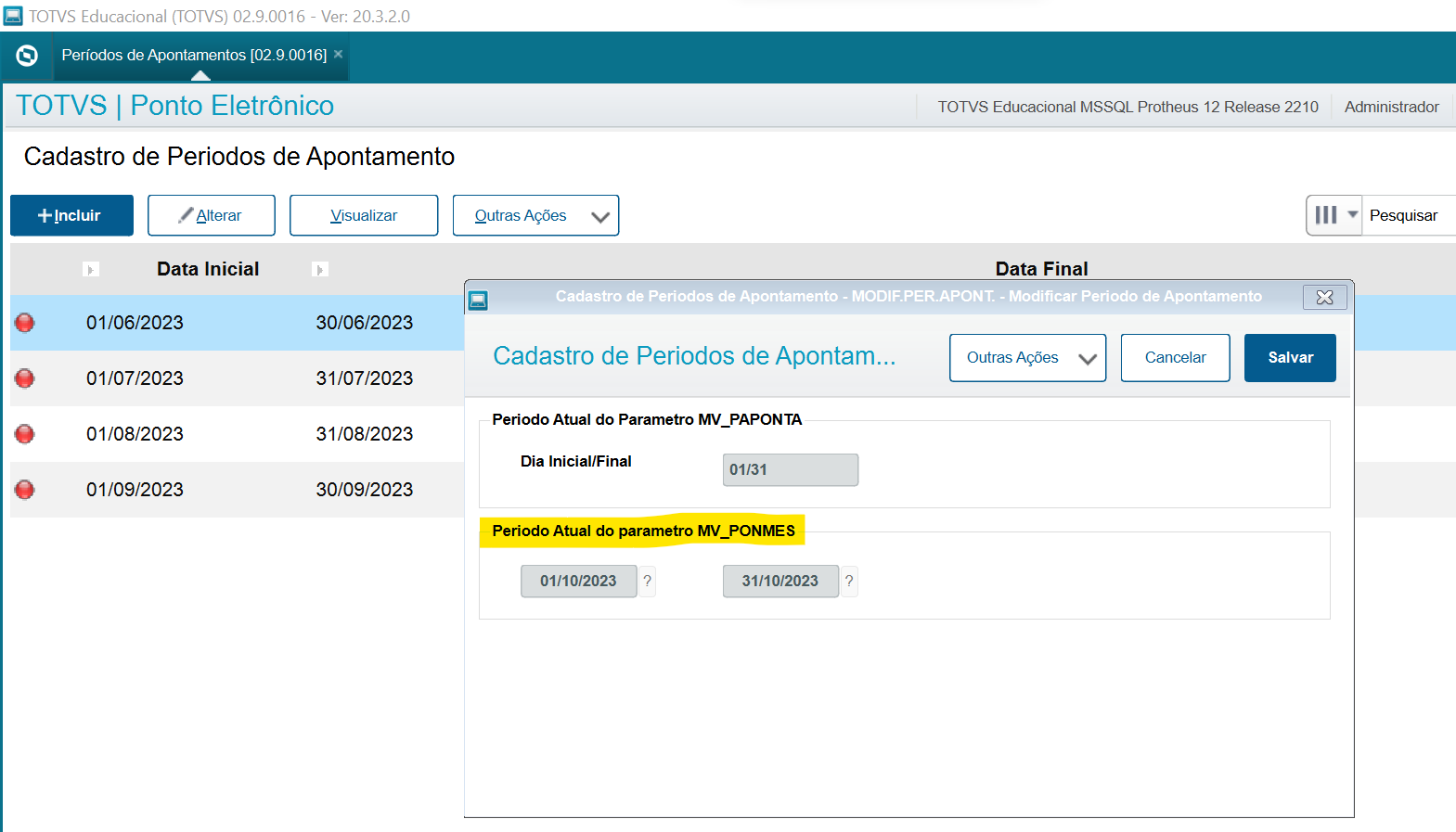Screen dimensions: 1456x832
Task: Click the red status dot of the 01/09/2023 row
Action: pos(25,490)
